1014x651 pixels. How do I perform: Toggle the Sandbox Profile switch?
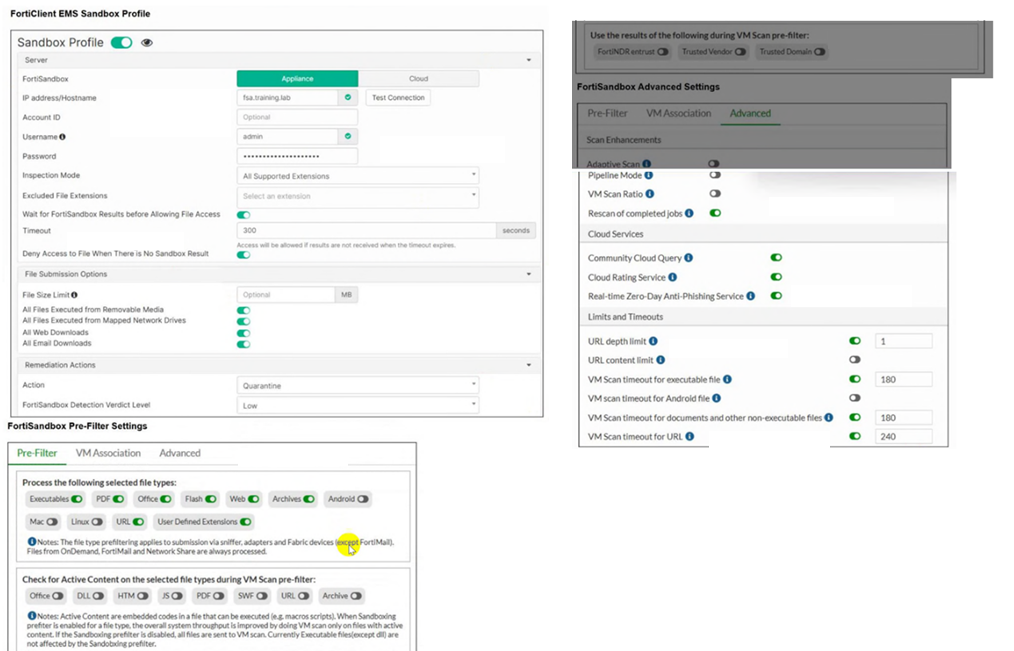coord(122,43)
